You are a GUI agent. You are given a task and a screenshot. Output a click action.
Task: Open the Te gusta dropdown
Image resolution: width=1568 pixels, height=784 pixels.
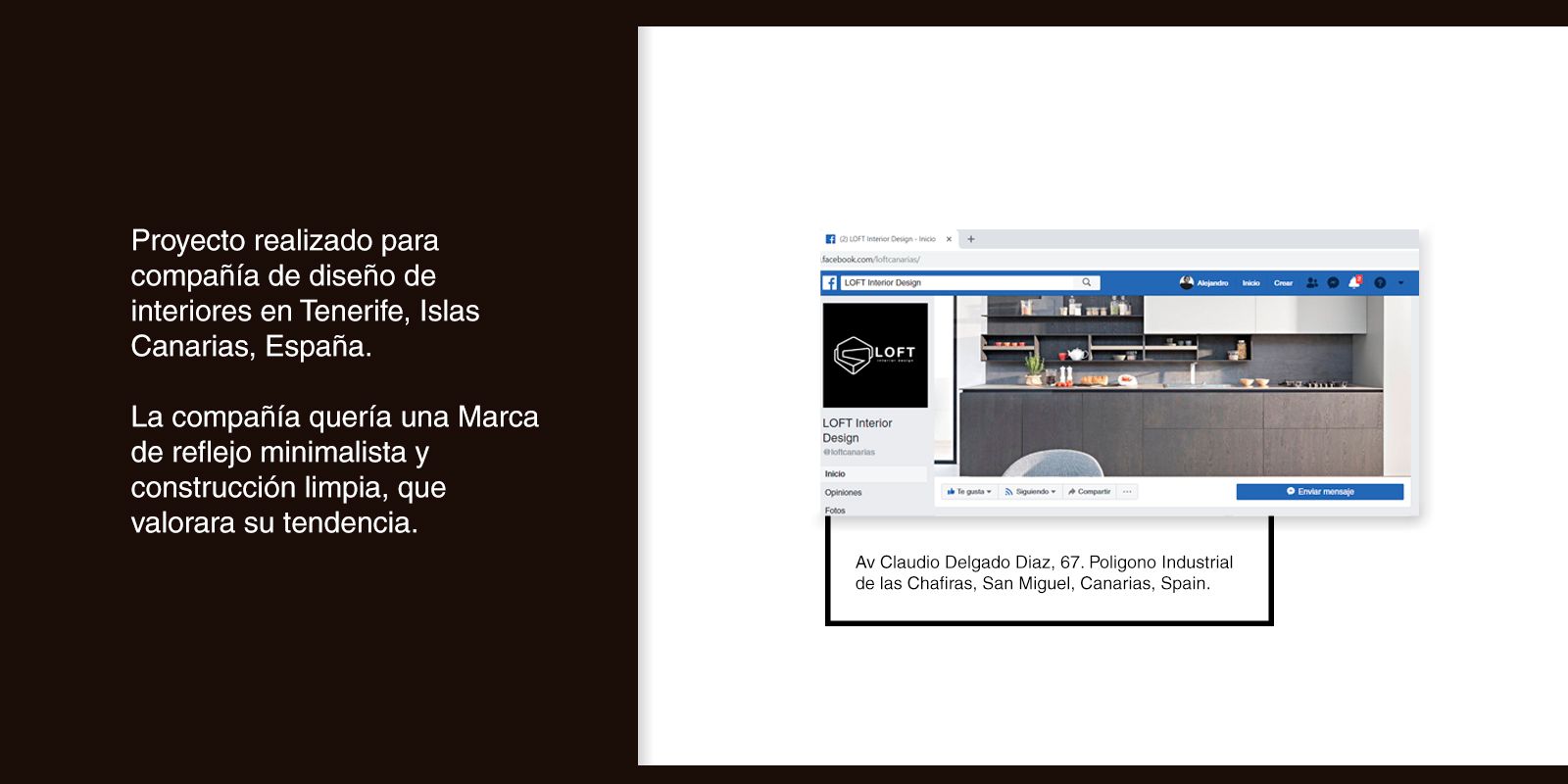[x=969, y=492]
